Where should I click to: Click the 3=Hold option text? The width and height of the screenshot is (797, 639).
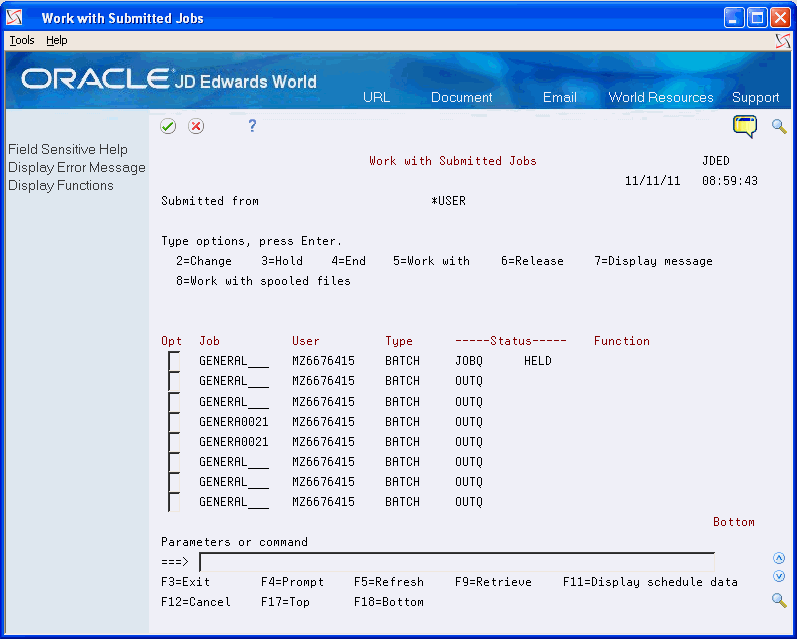(282, 261)
